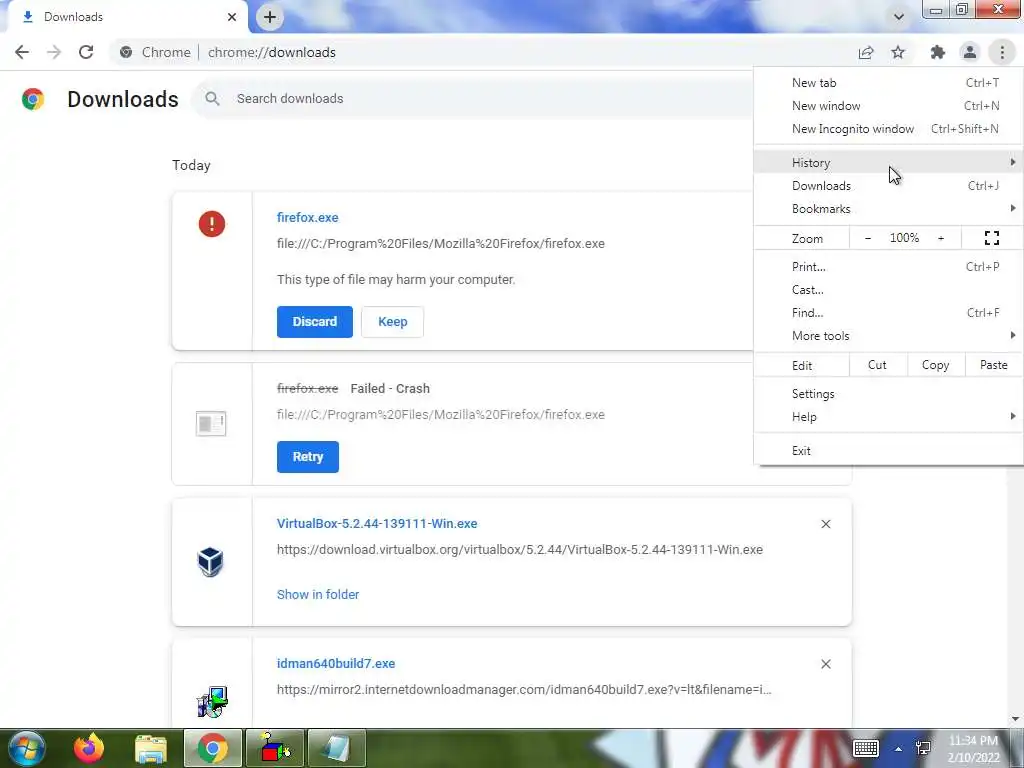Click the search magnifier icon in Downloads
The height and width of the screenshot is (768, 1024).
[x=212, y=99]
